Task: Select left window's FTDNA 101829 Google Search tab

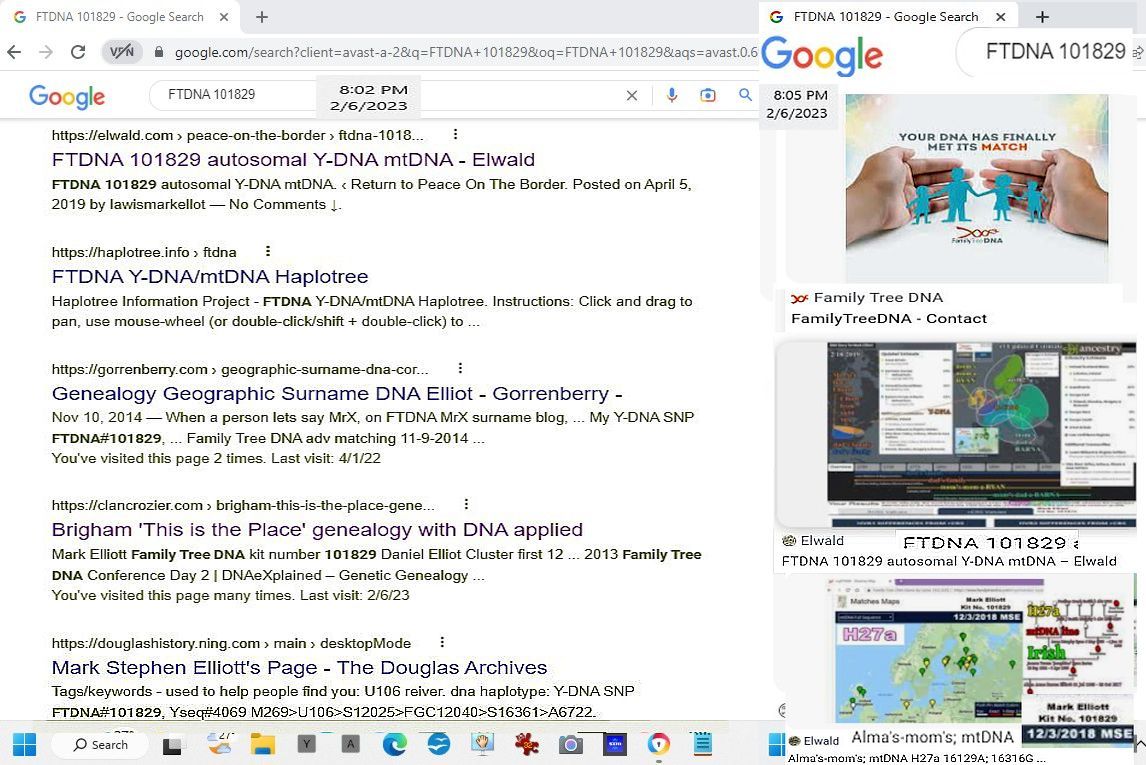Action: tap(121, 17)
